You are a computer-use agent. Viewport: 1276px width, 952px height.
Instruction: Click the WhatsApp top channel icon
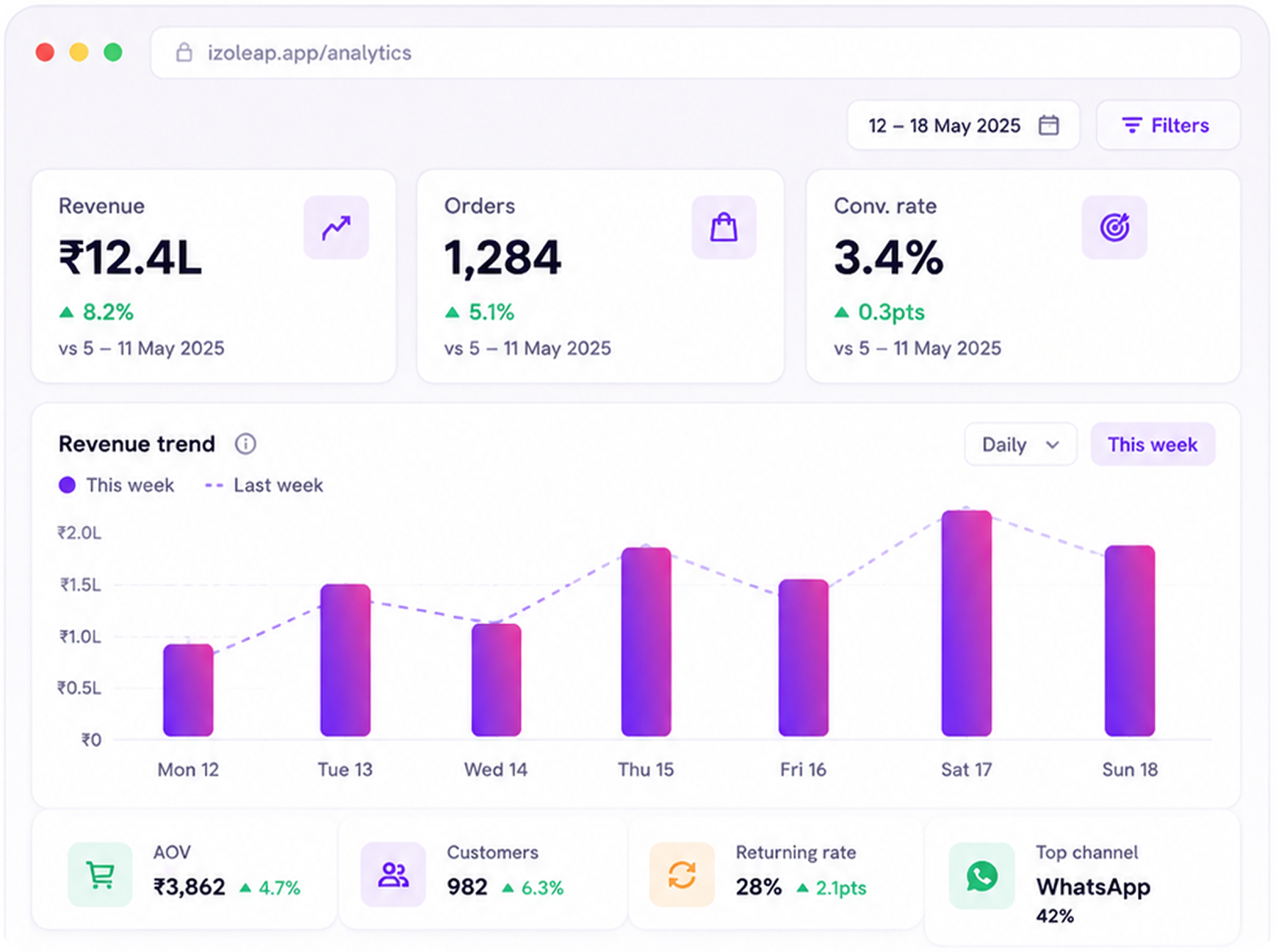tap(981, 876)
